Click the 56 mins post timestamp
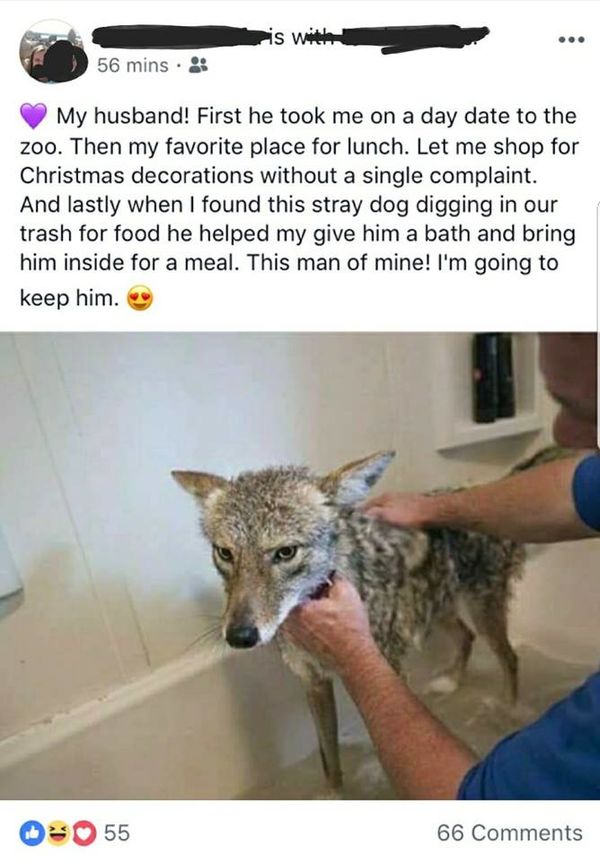This screenshot has width=600, height=862. pos(133,65)
